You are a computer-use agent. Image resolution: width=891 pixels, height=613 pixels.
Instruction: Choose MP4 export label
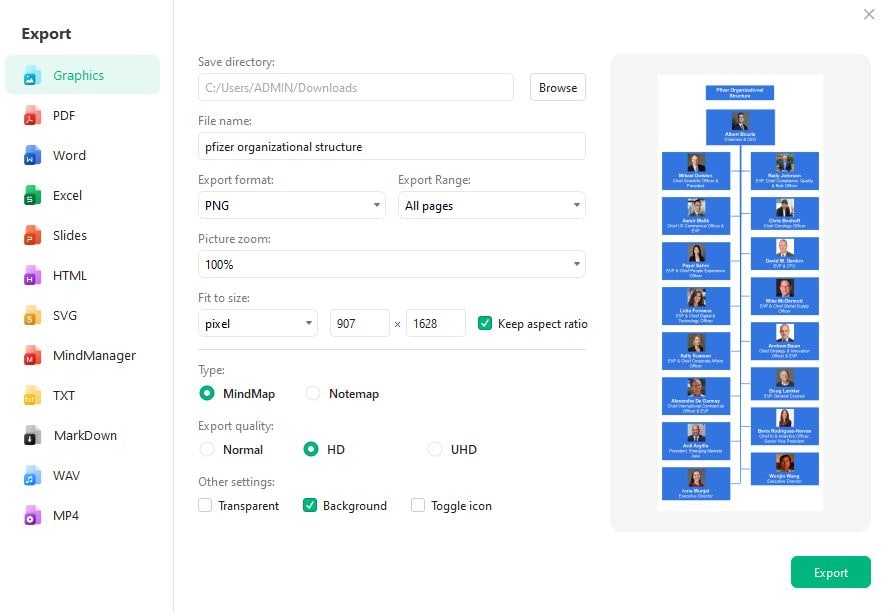tap(65, 516)
